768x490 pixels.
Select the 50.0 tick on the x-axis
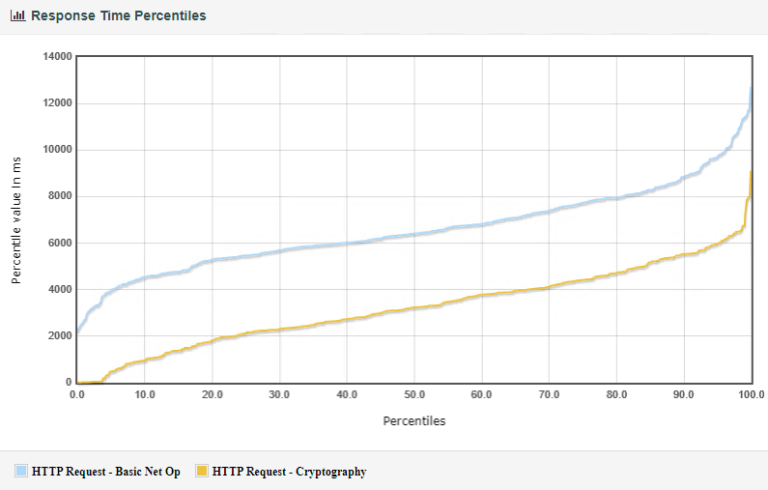(x=414, y=395)
